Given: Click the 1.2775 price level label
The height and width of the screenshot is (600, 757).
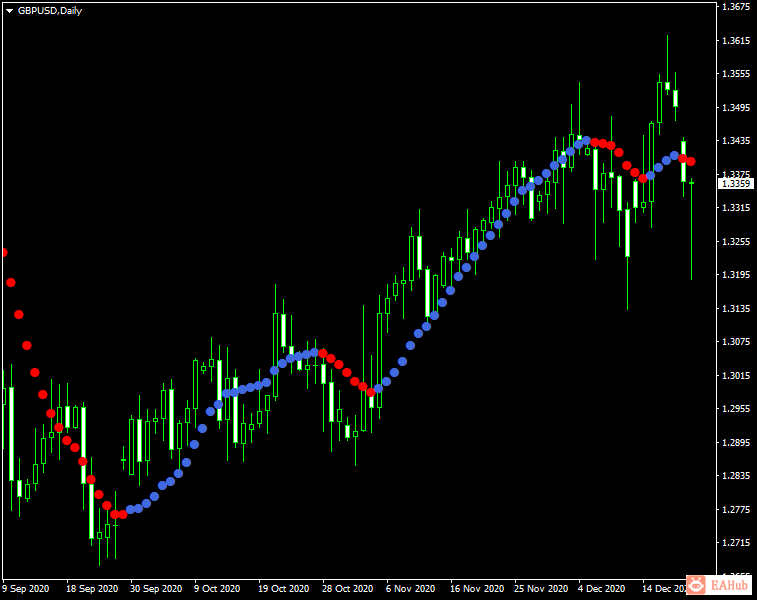Looking at the screenshot, I should [x=736, y=510].
